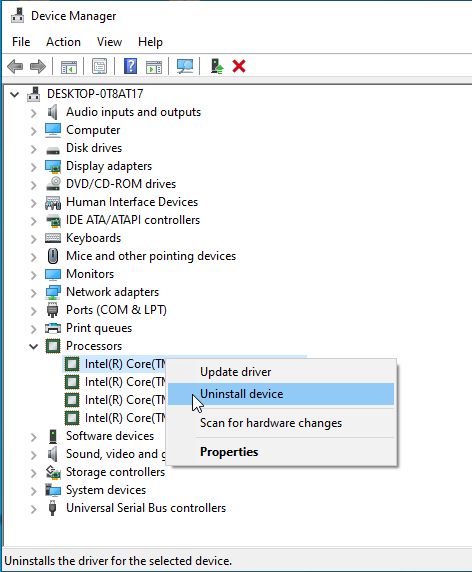
Task: Click the Computer category monitor icon
Action: (53, 130)
